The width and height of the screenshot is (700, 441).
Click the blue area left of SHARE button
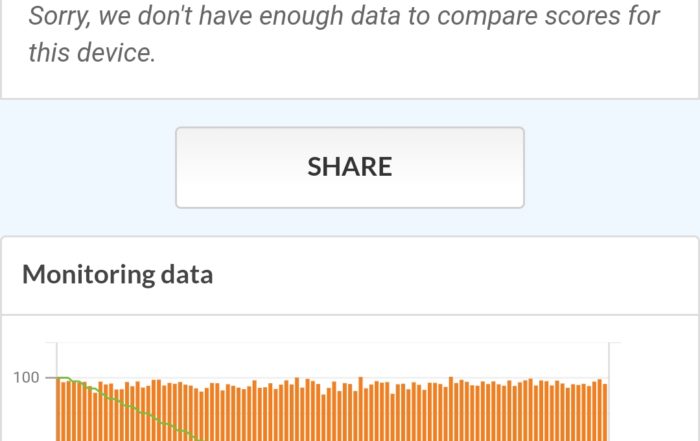88,167
